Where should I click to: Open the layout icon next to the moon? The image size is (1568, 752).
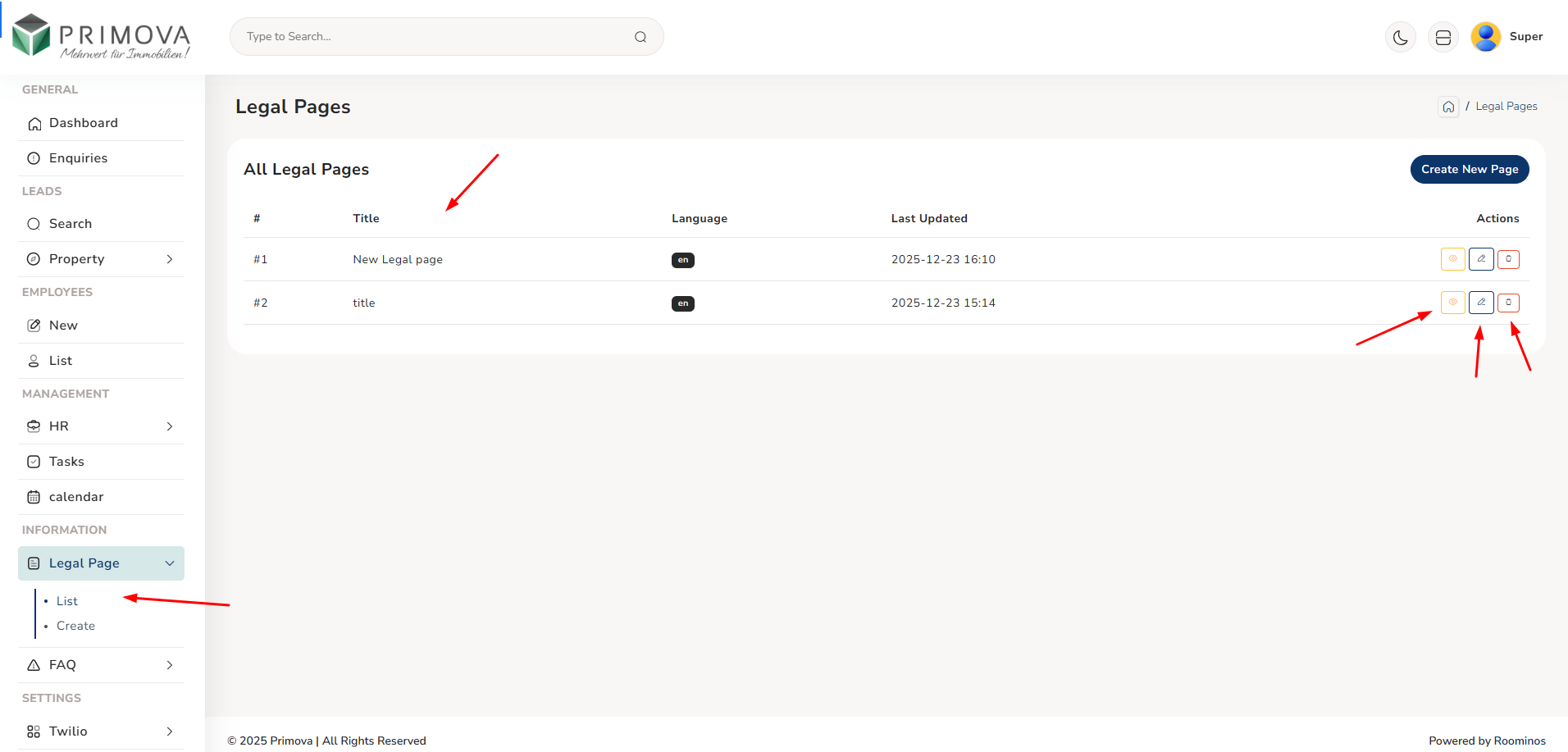(x=1443, y=37)
